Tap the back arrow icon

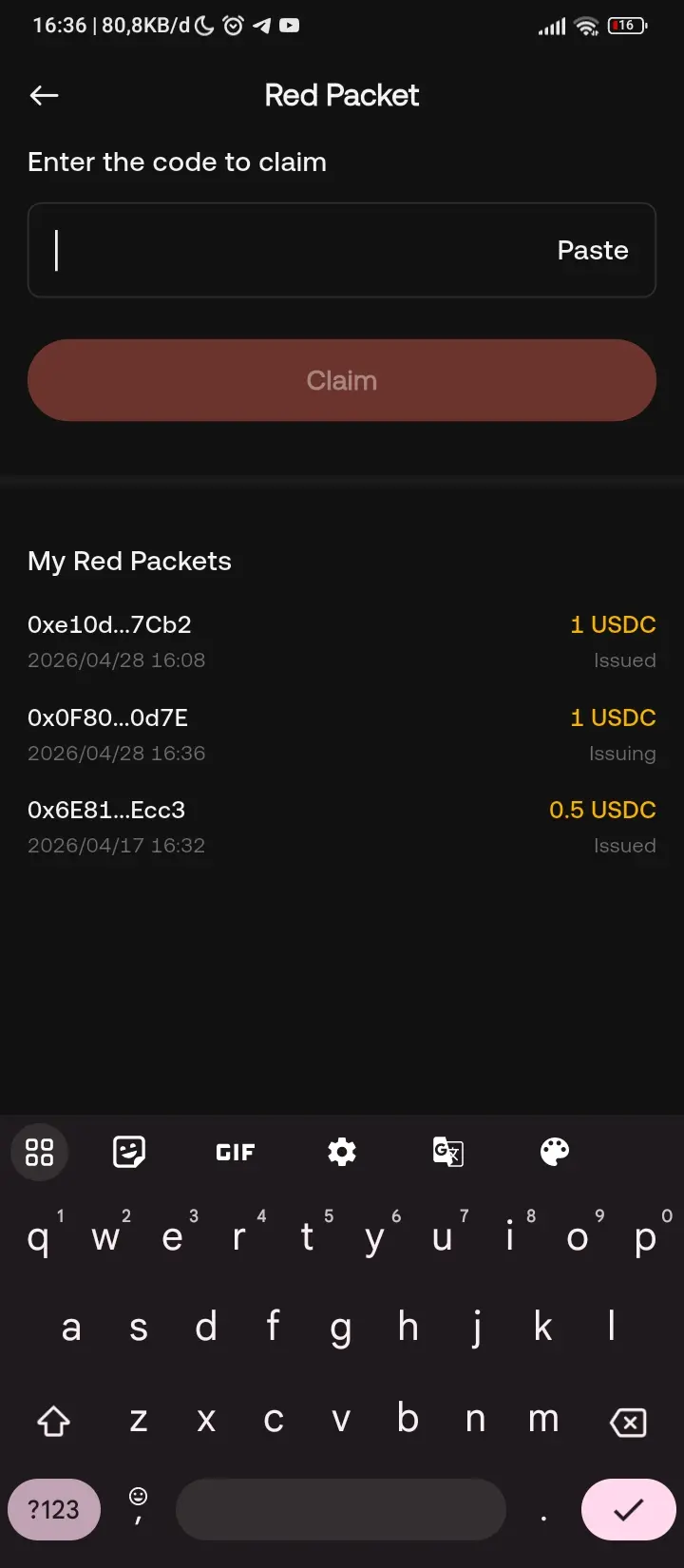click(44, 95)
